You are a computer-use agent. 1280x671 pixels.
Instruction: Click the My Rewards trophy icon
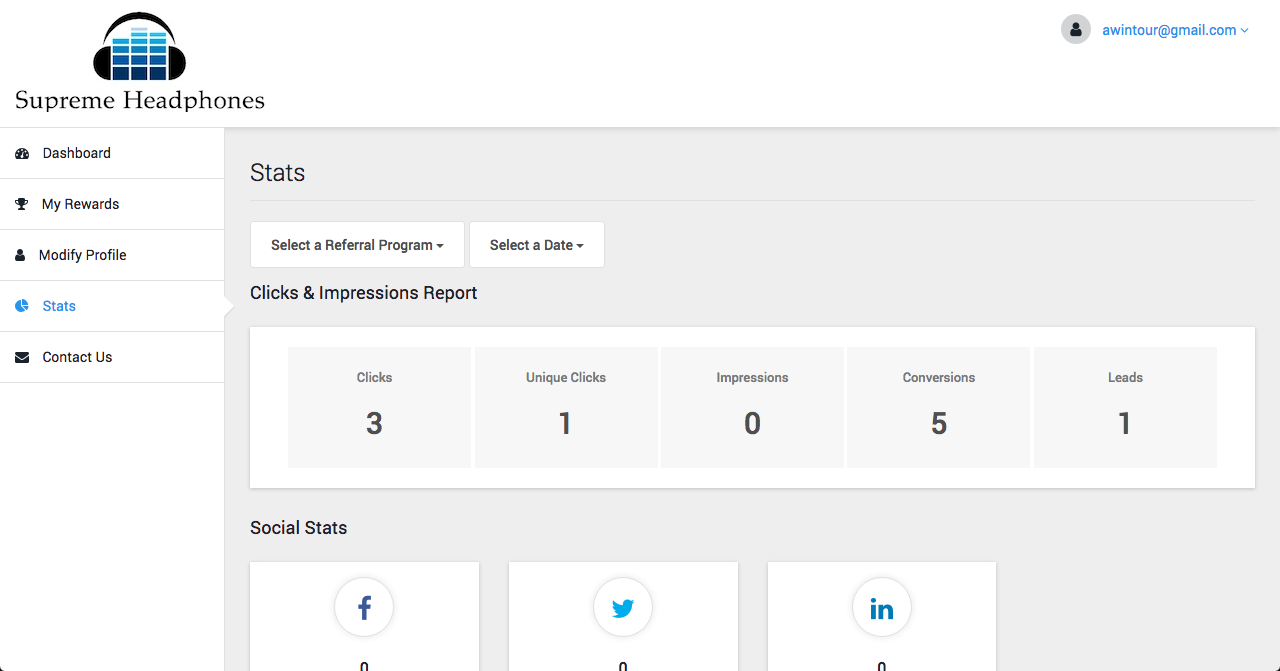[22, 204]
